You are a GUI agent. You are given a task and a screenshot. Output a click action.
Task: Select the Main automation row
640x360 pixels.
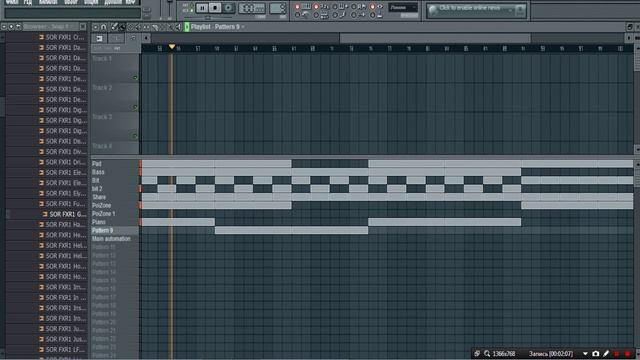click(115, 239)
